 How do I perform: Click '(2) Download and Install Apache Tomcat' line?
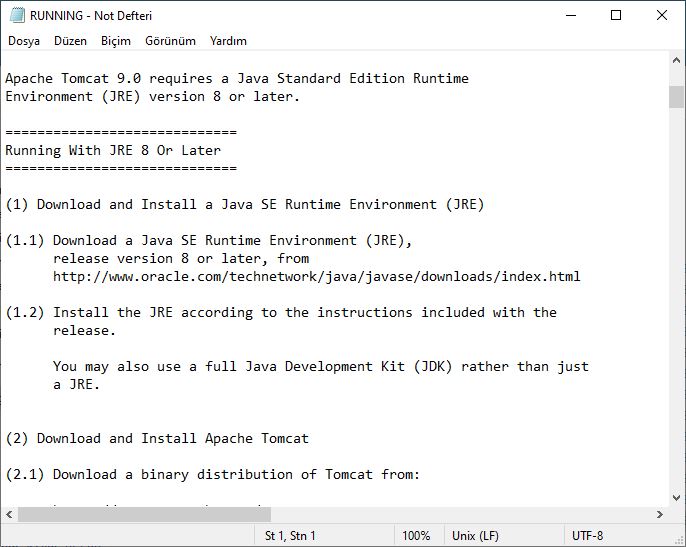(157, 438)
